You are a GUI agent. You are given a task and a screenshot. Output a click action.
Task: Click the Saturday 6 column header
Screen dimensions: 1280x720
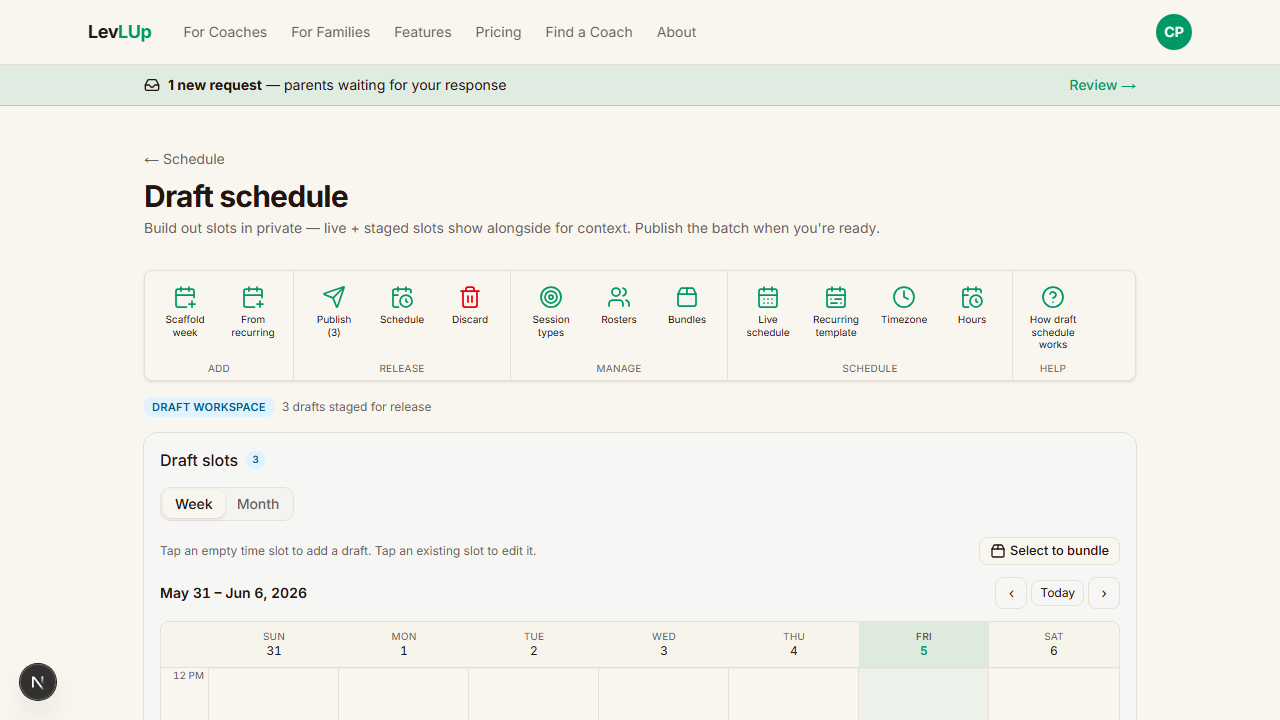tap(1054, 644)
